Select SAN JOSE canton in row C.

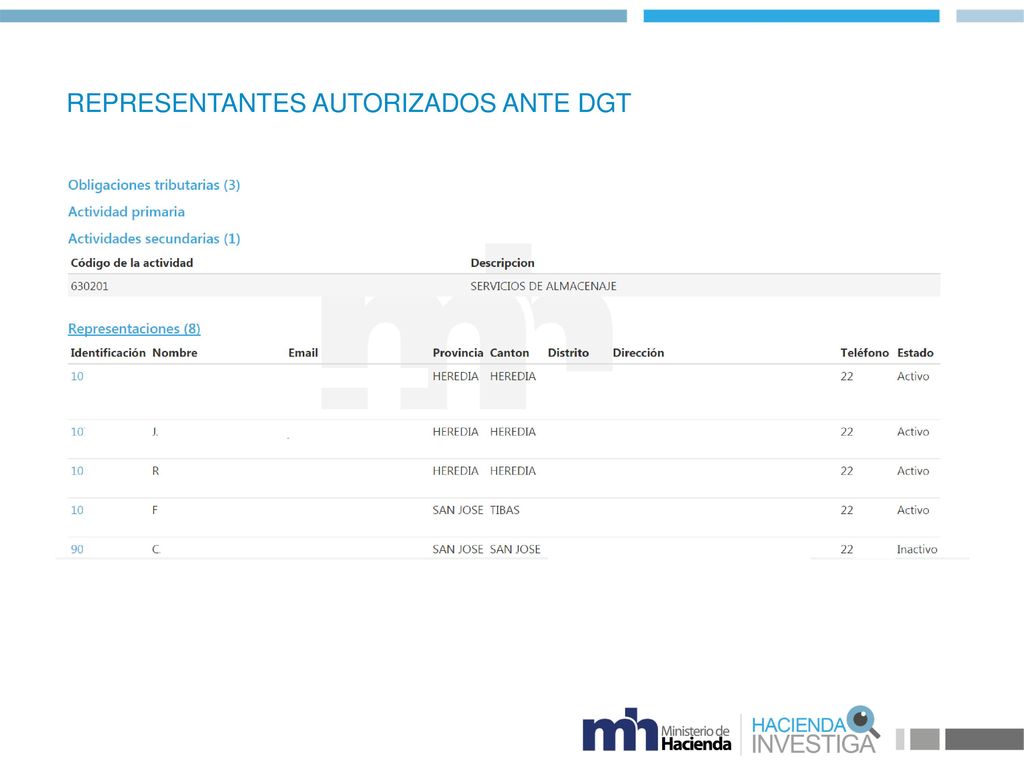pyautogui.click(x=515, y=549)
